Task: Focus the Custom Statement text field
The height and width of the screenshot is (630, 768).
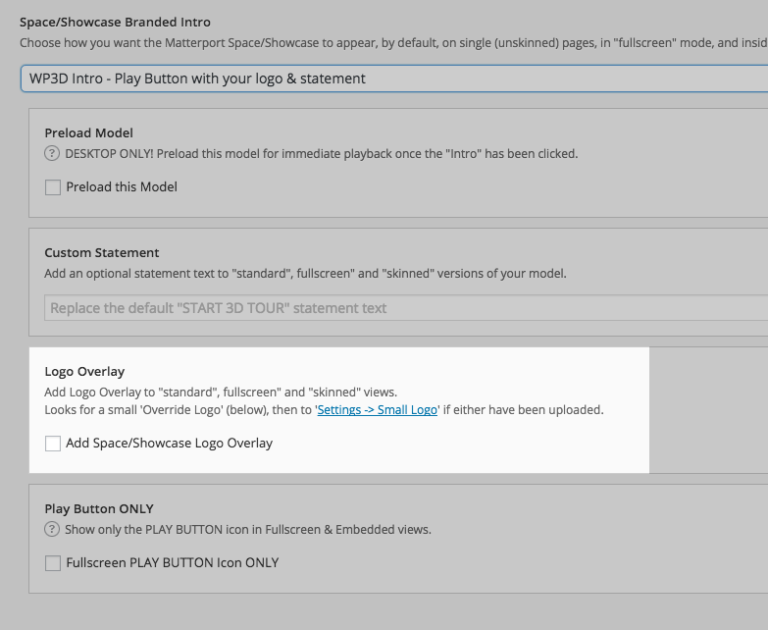Action: tap(400, 307)
